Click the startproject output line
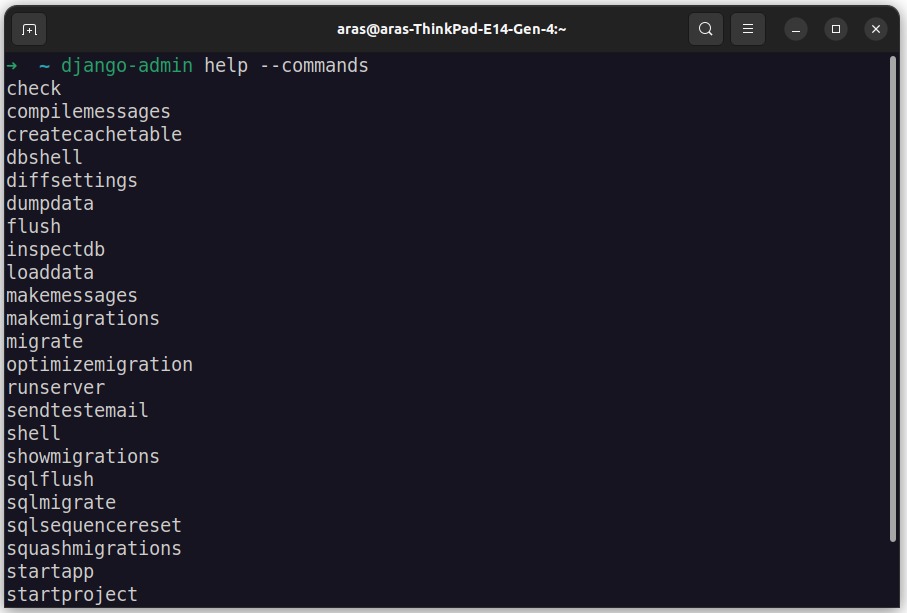The height and width of the screenshot is (613, 907). 72,594
